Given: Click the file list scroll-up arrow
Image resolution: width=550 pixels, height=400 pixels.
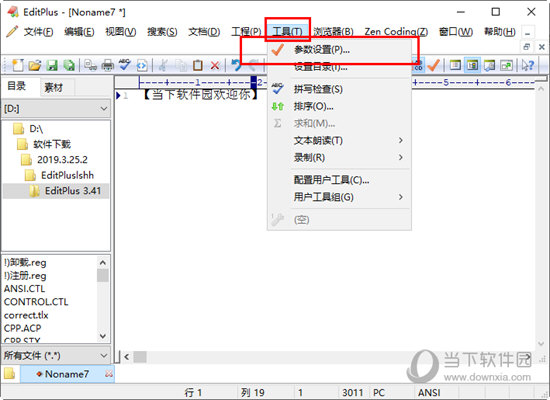Looking at the screenshot, I should pos(103,262).
